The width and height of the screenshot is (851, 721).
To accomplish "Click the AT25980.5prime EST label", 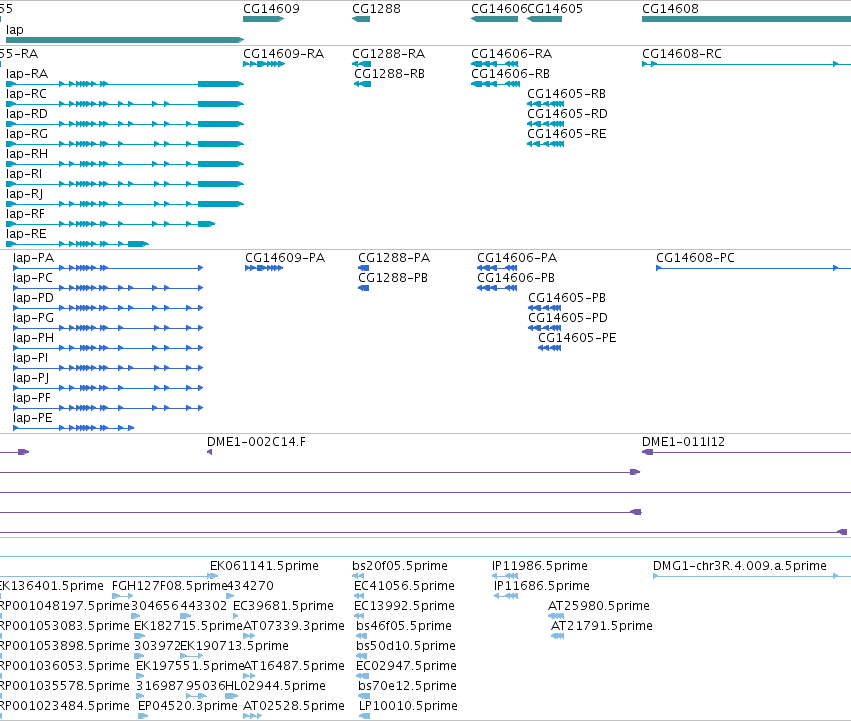I will click(599, 605).
